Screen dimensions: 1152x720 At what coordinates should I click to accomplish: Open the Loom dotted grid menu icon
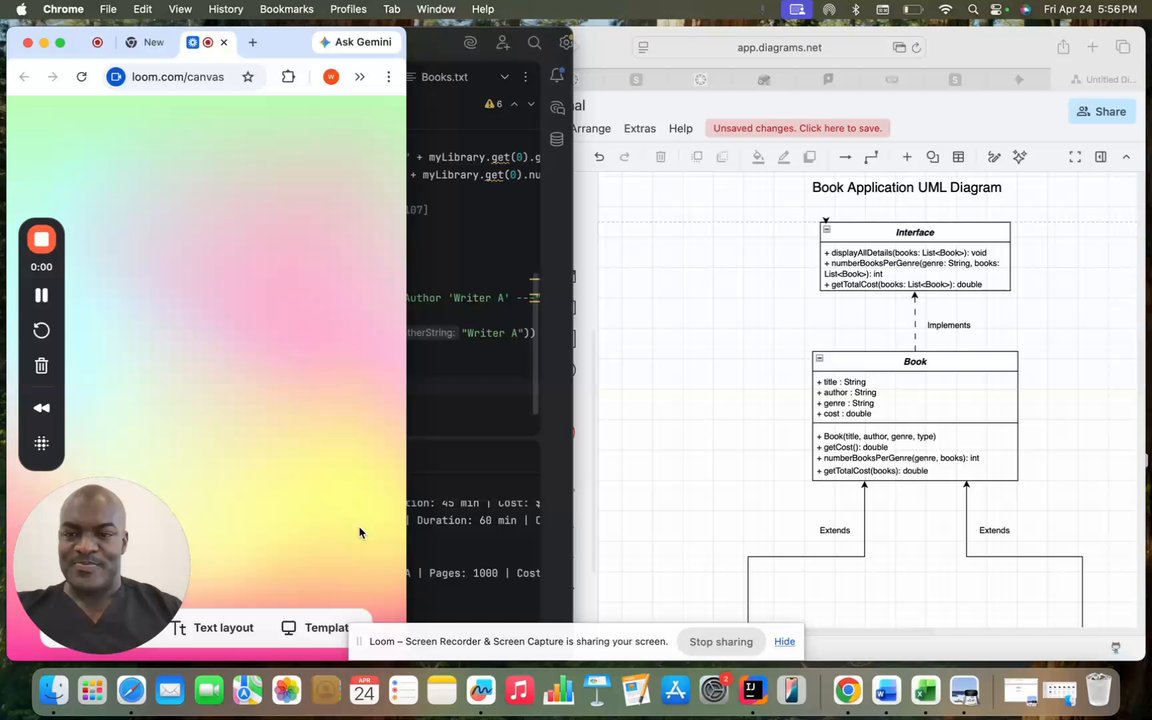click(x=41, y=443)
